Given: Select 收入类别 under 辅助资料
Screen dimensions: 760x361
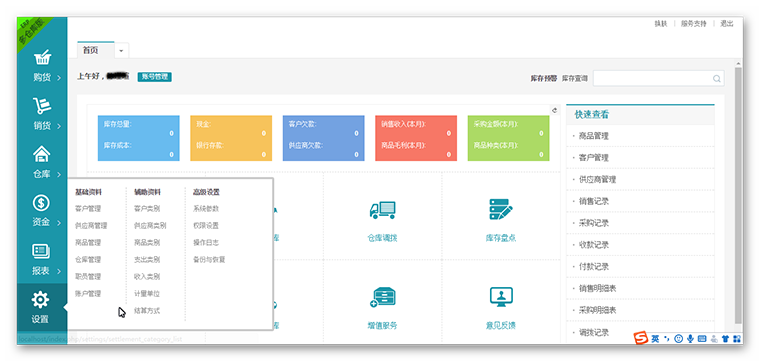Looking at the screenshot, I should (x=147, y=277).
